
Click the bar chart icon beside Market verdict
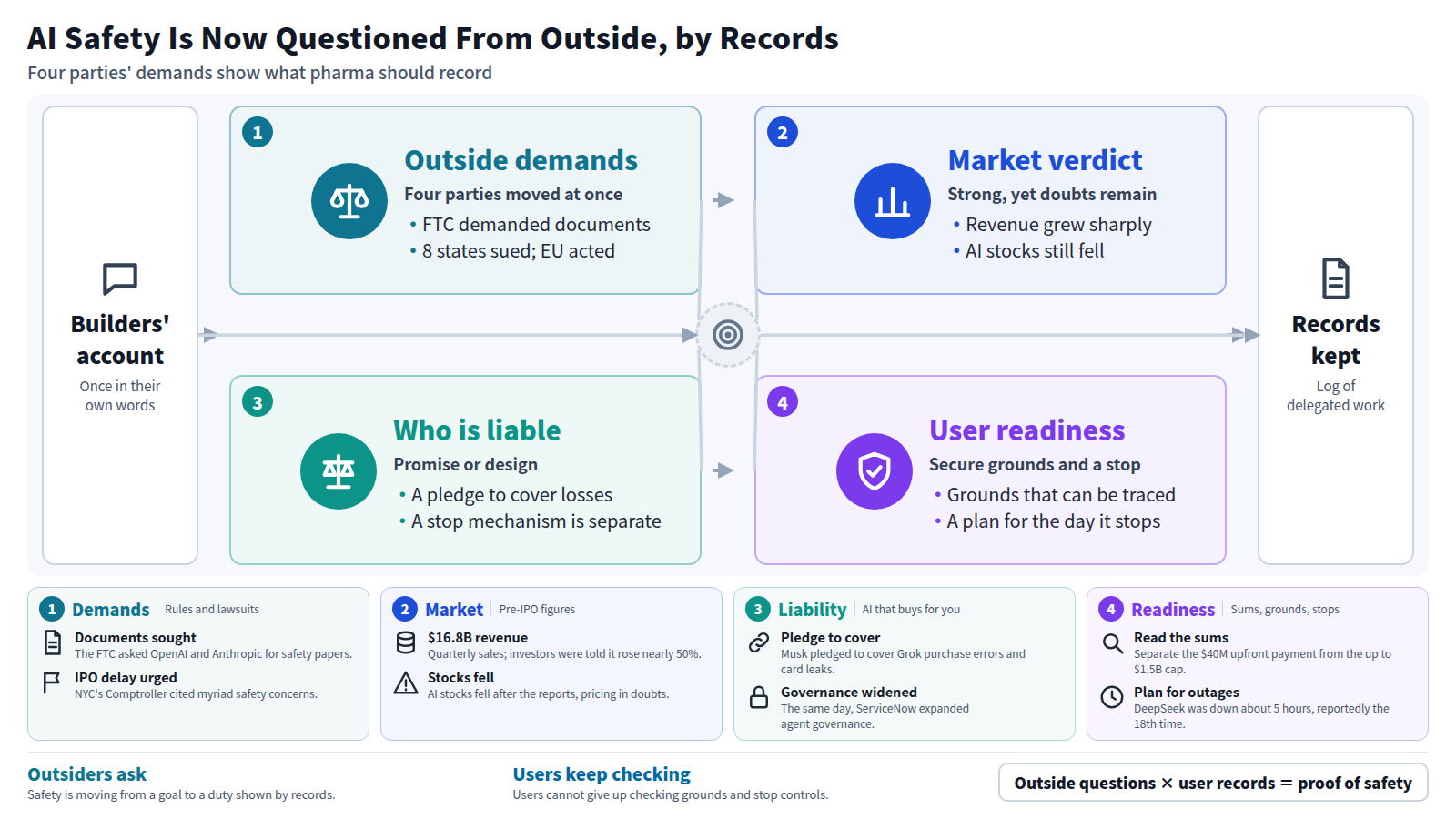click(x=893, y=201)
